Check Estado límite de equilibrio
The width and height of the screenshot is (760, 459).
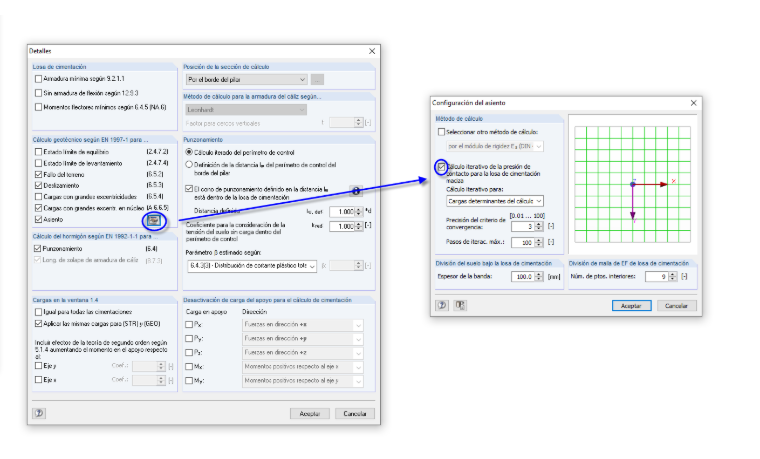[x=38, y=152]
